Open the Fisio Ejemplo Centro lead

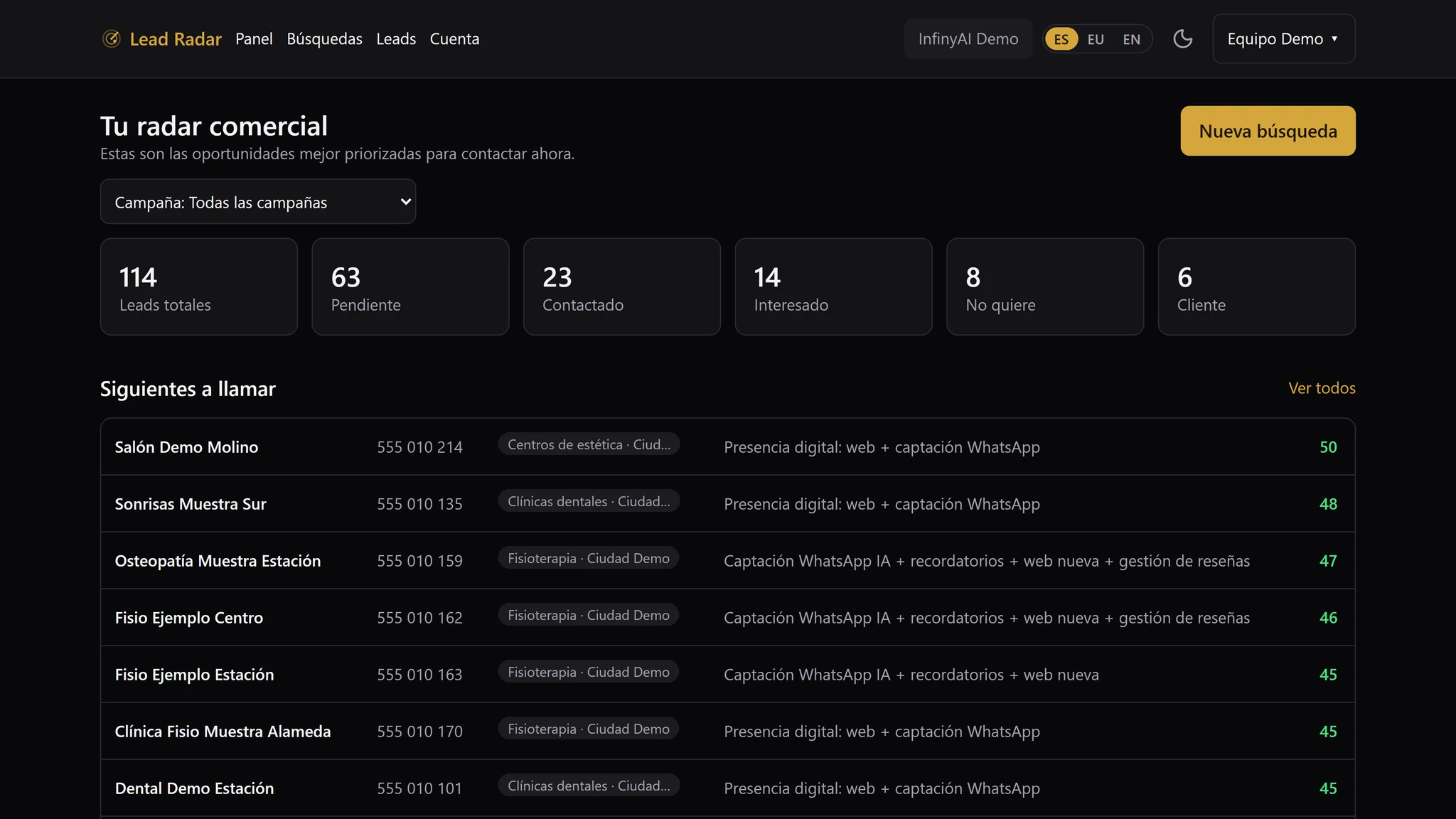pos(728,618)
